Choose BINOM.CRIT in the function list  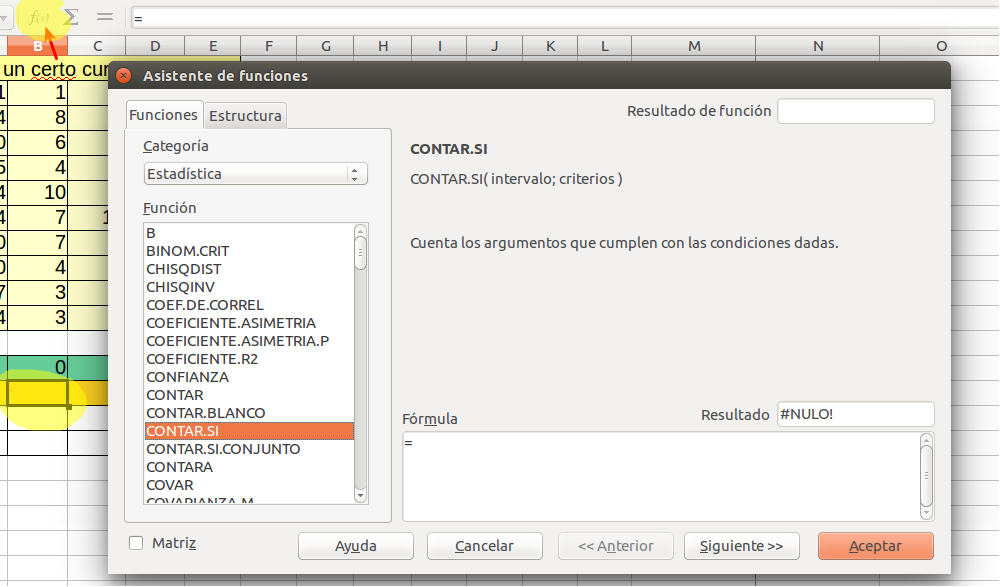tap(187, 251)
